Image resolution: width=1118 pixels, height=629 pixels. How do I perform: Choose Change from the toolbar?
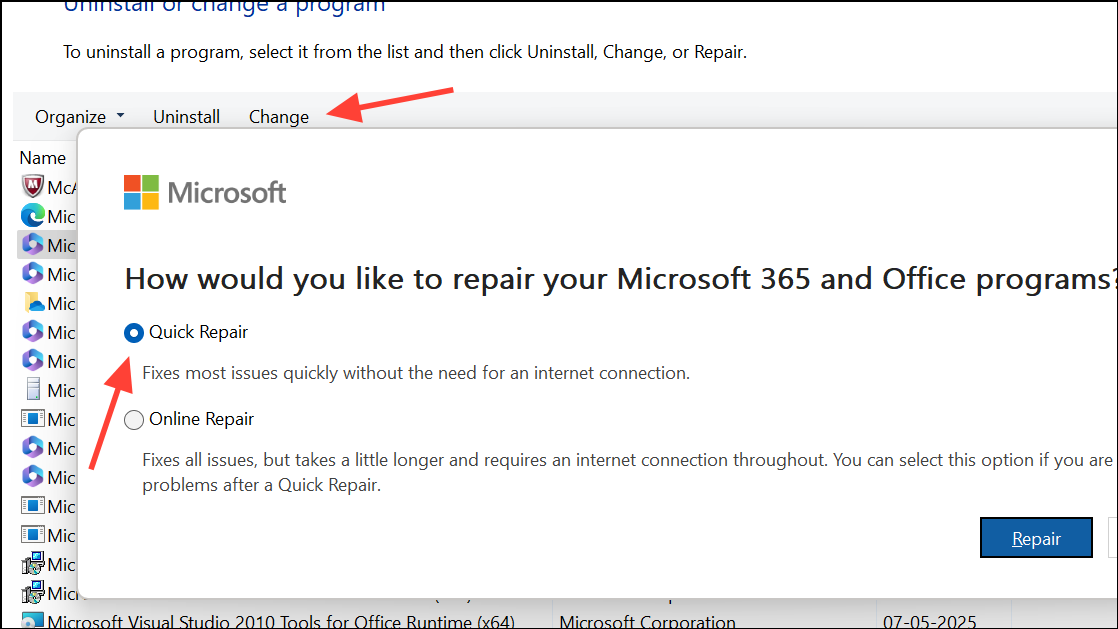(278, 116)
